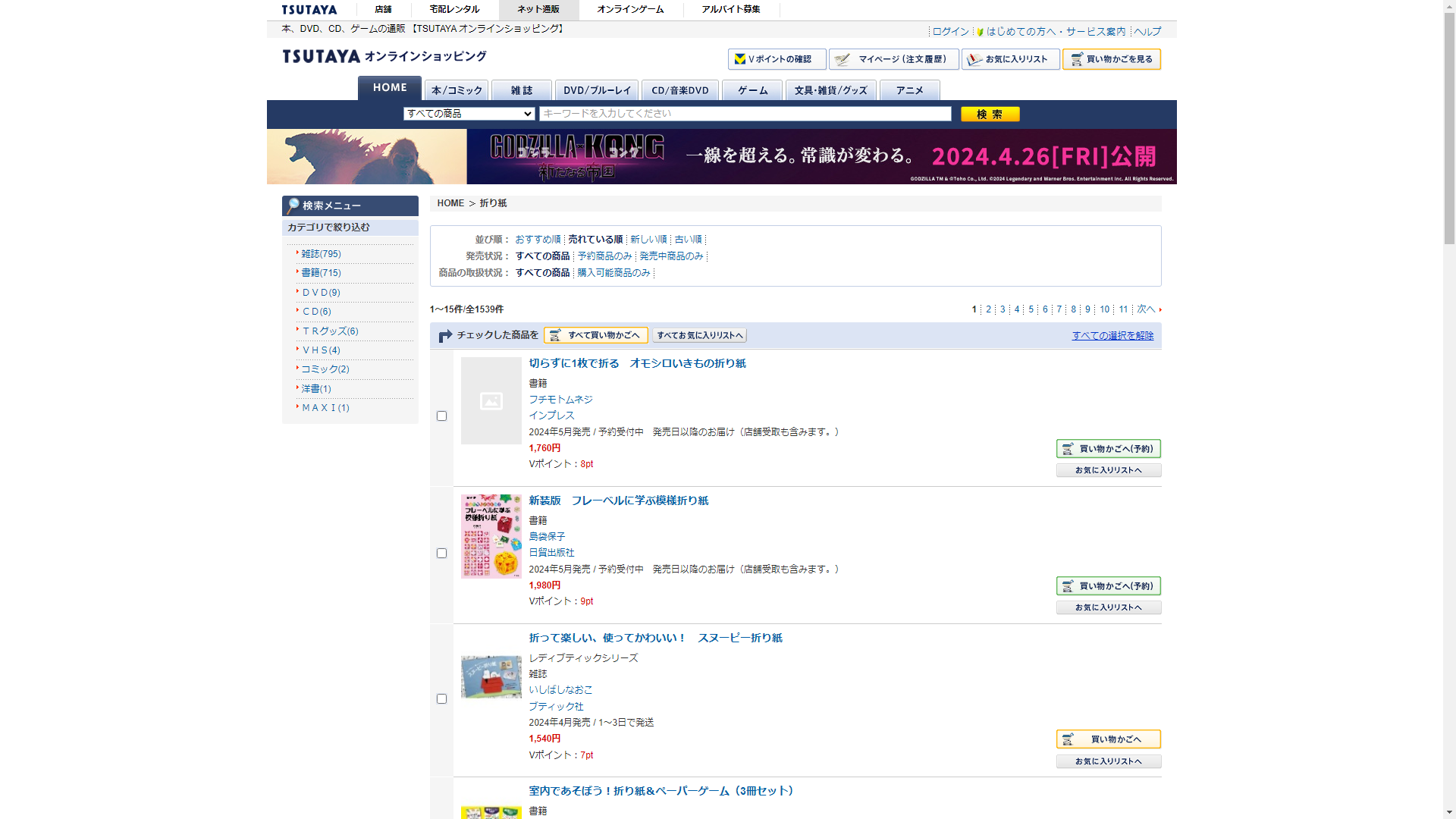The image size is (1456, 819).
Task: Click すべての選択を解除 link
Action: [x=1112, y=336]
